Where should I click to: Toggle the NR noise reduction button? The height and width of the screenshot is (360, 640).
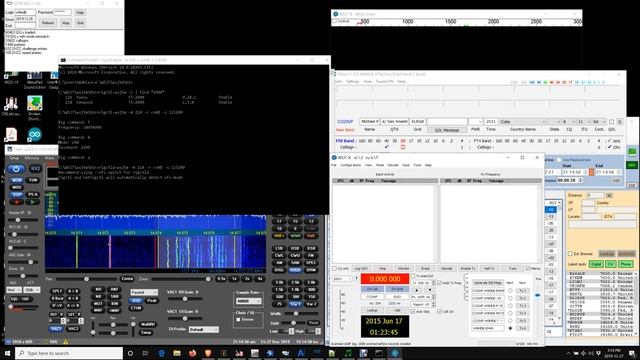pyautogui.click(x=98, y=289)
